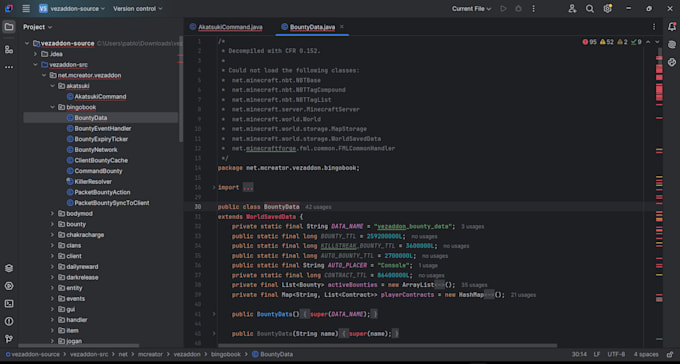Expand the chakracharge package

pyautogui.click(x=52, y=235)
